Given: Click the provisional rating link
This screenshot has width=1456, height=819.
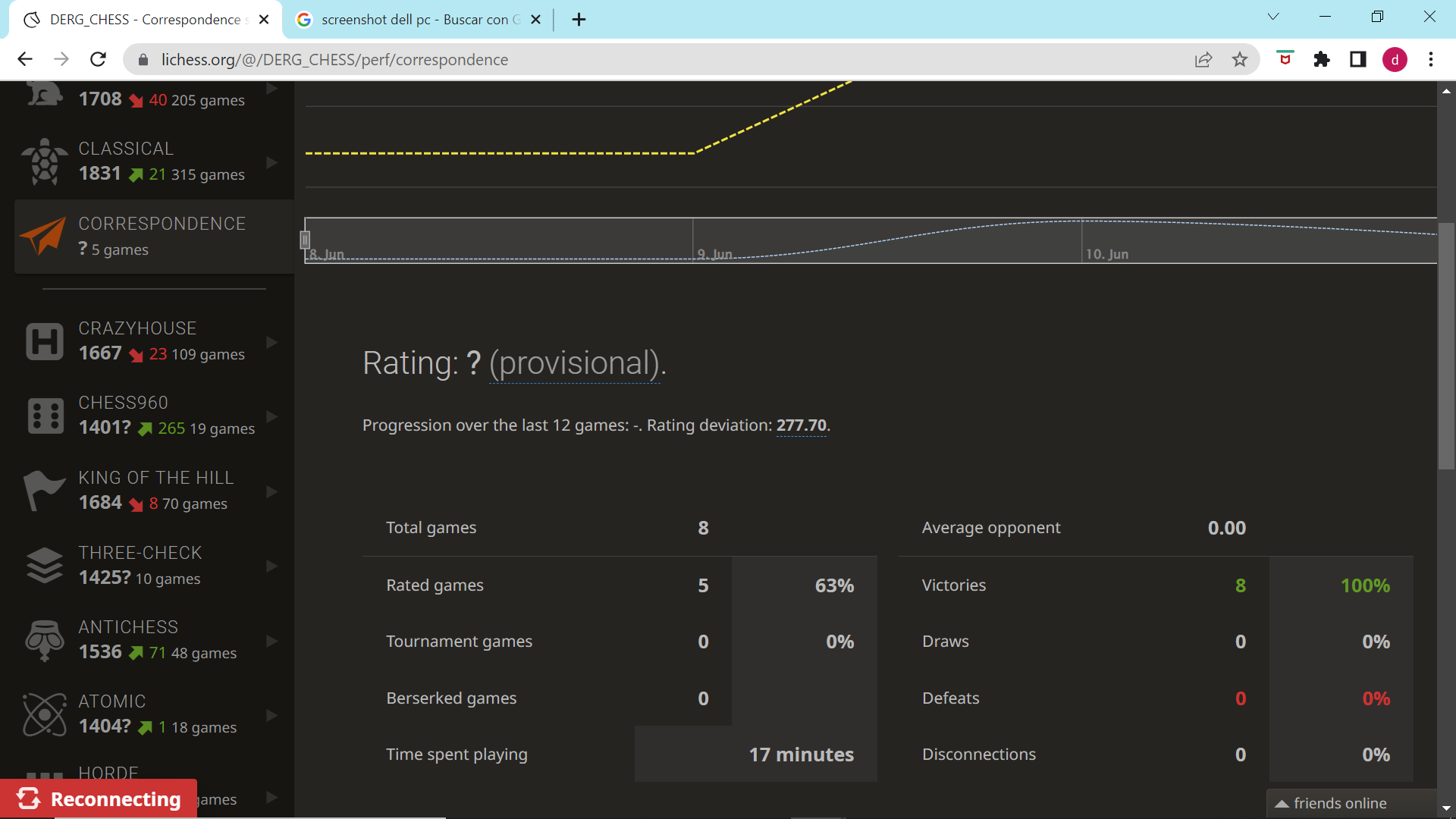Looking at the screenshot, I should click(x=575, y=363).
